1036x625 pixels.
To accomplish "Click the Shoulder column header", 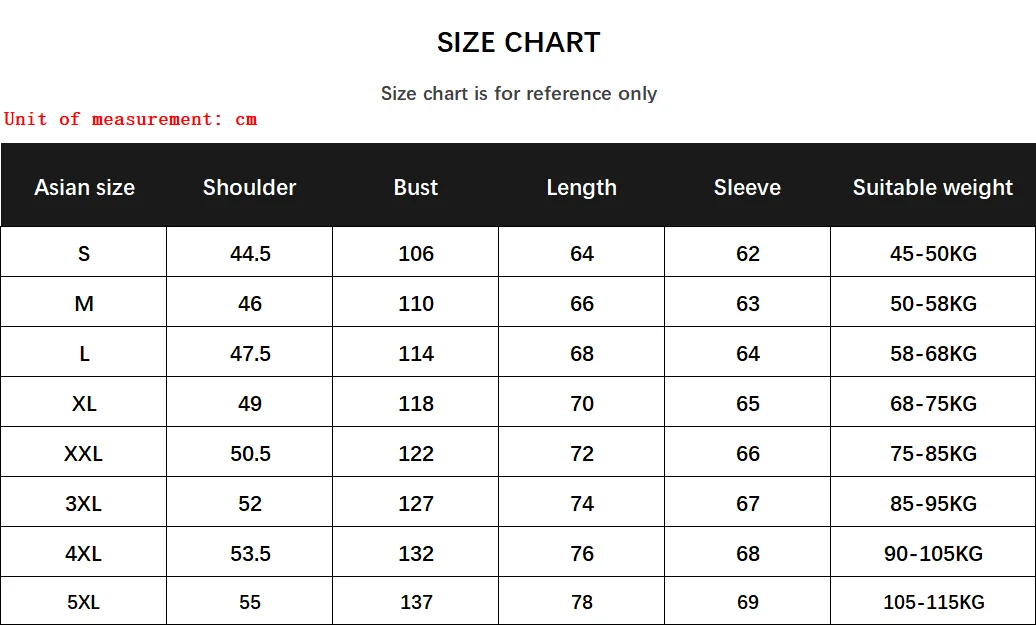I will tap(249, 187).
